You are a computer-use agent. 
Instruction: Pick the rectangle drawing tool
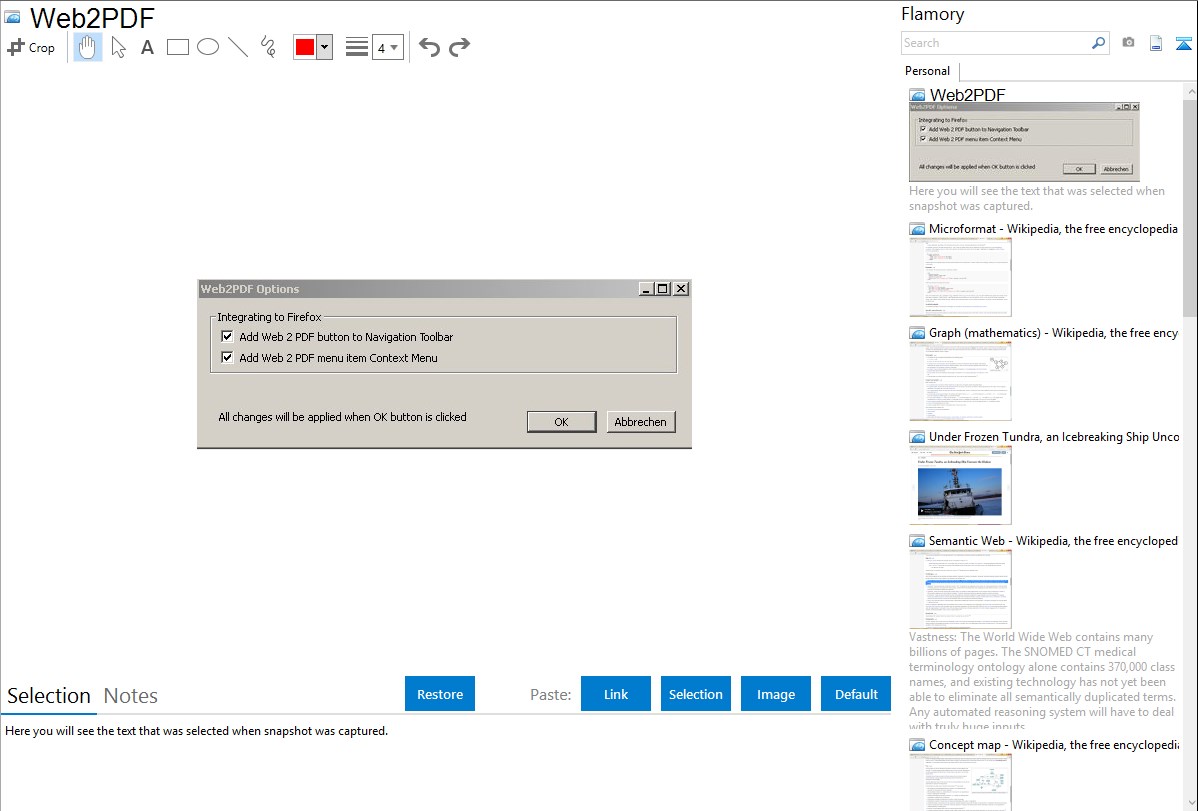coord(178,47)
